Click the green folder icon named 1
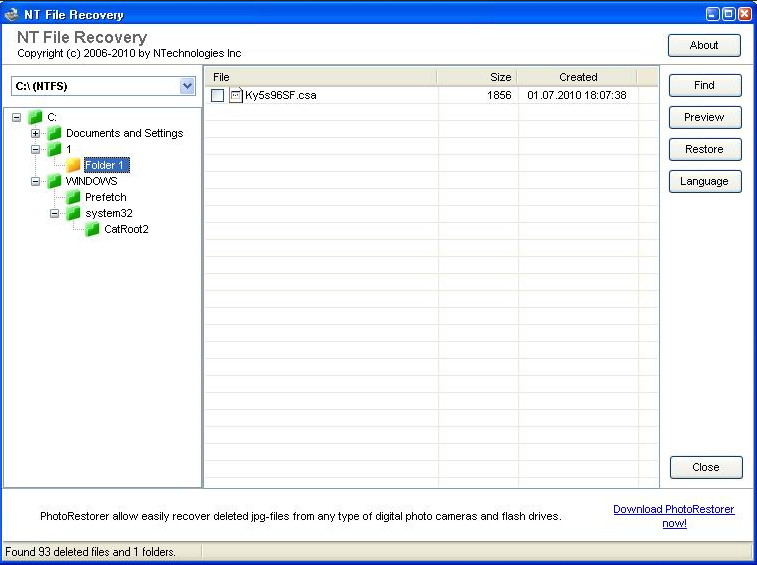This screenshot has height=565, width=757. click(x=54, y=149)
